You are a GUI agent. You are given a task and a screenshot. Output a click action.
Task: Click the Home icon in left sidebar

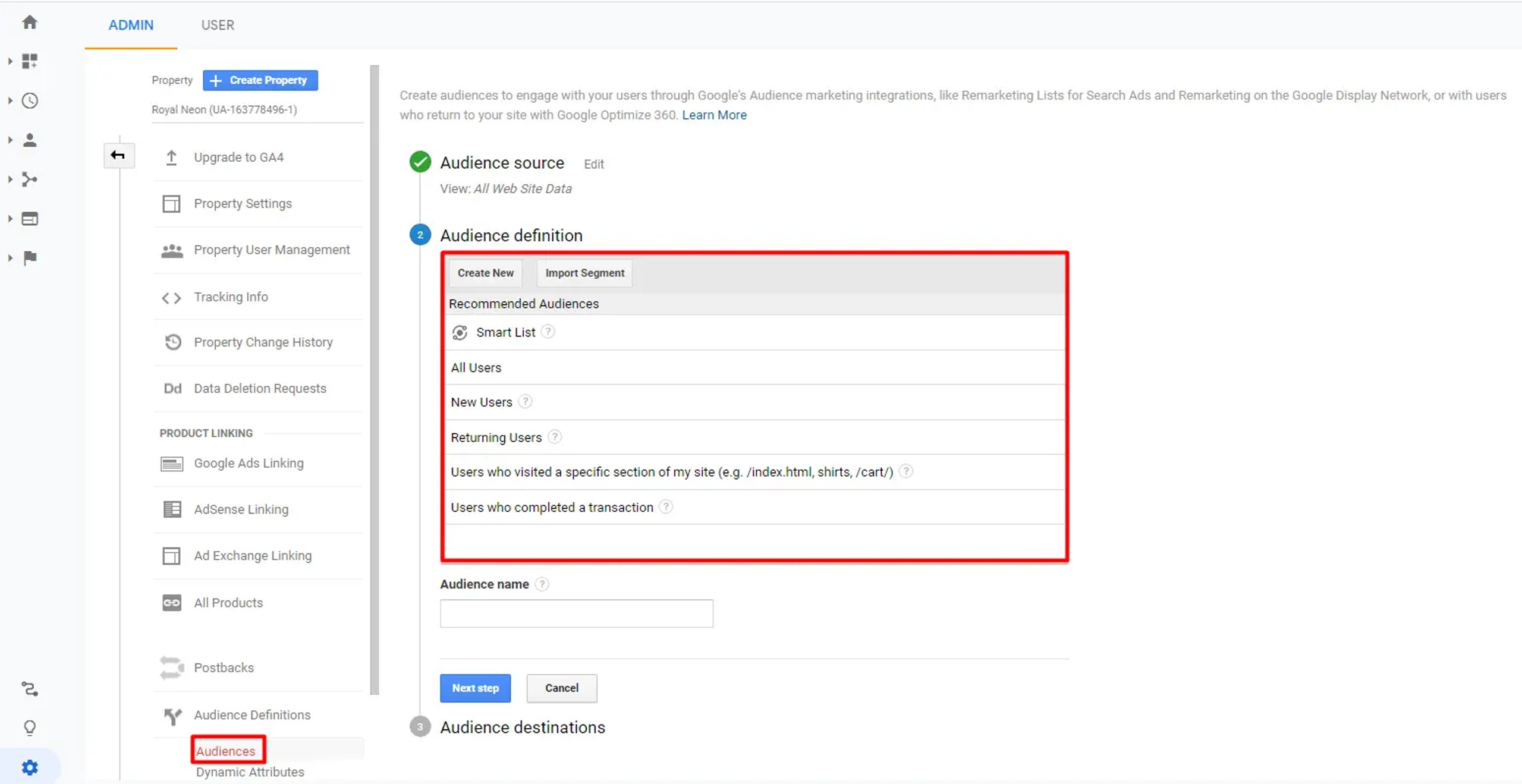click(x=30, y=23)
